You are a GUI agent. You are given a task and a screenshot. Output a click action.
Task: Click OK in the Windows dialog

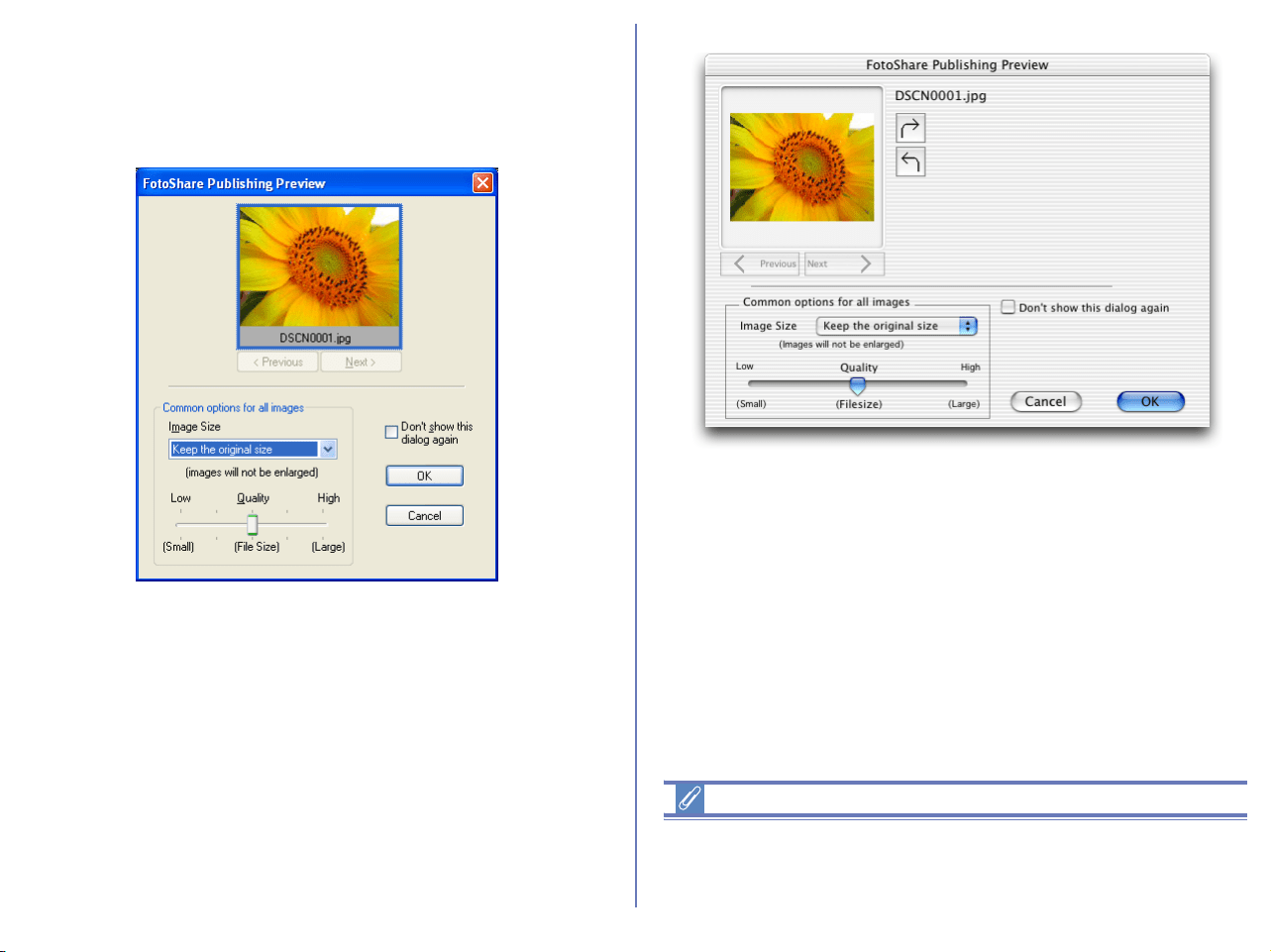(x=424, y=476)
